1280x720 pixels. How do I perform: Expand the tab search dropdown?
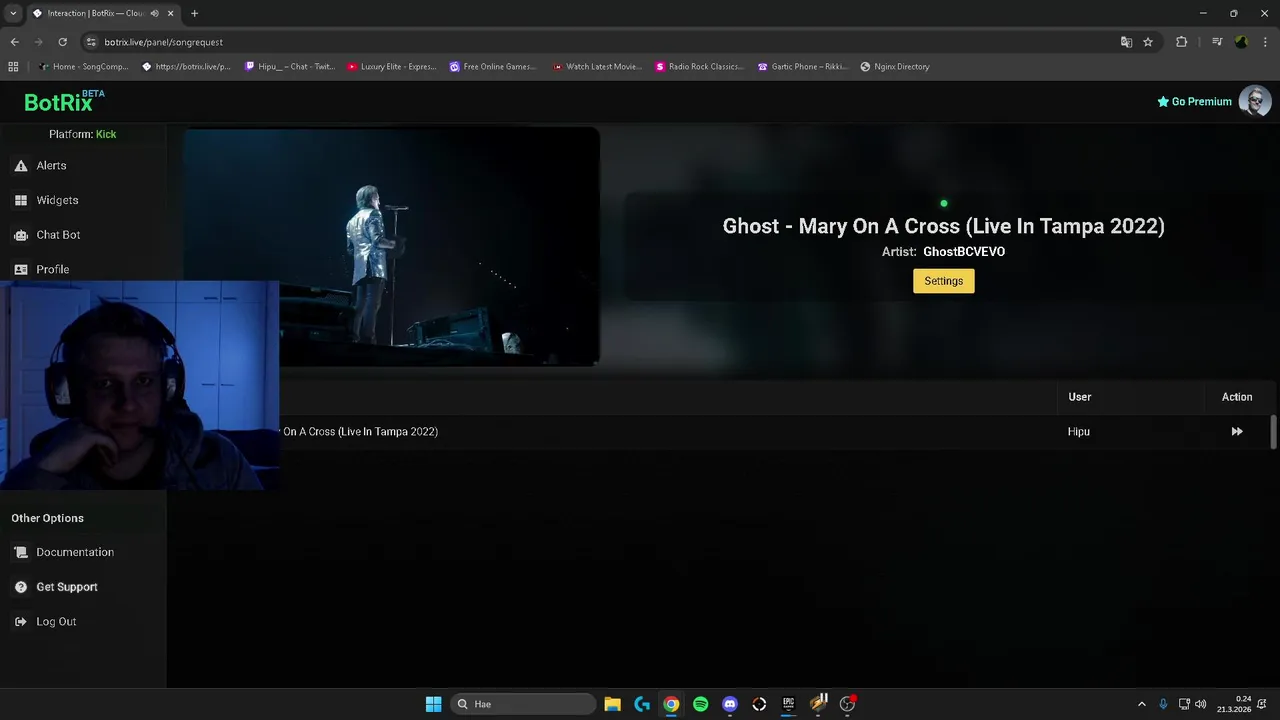pyautogui.click(x=13, y=13)
